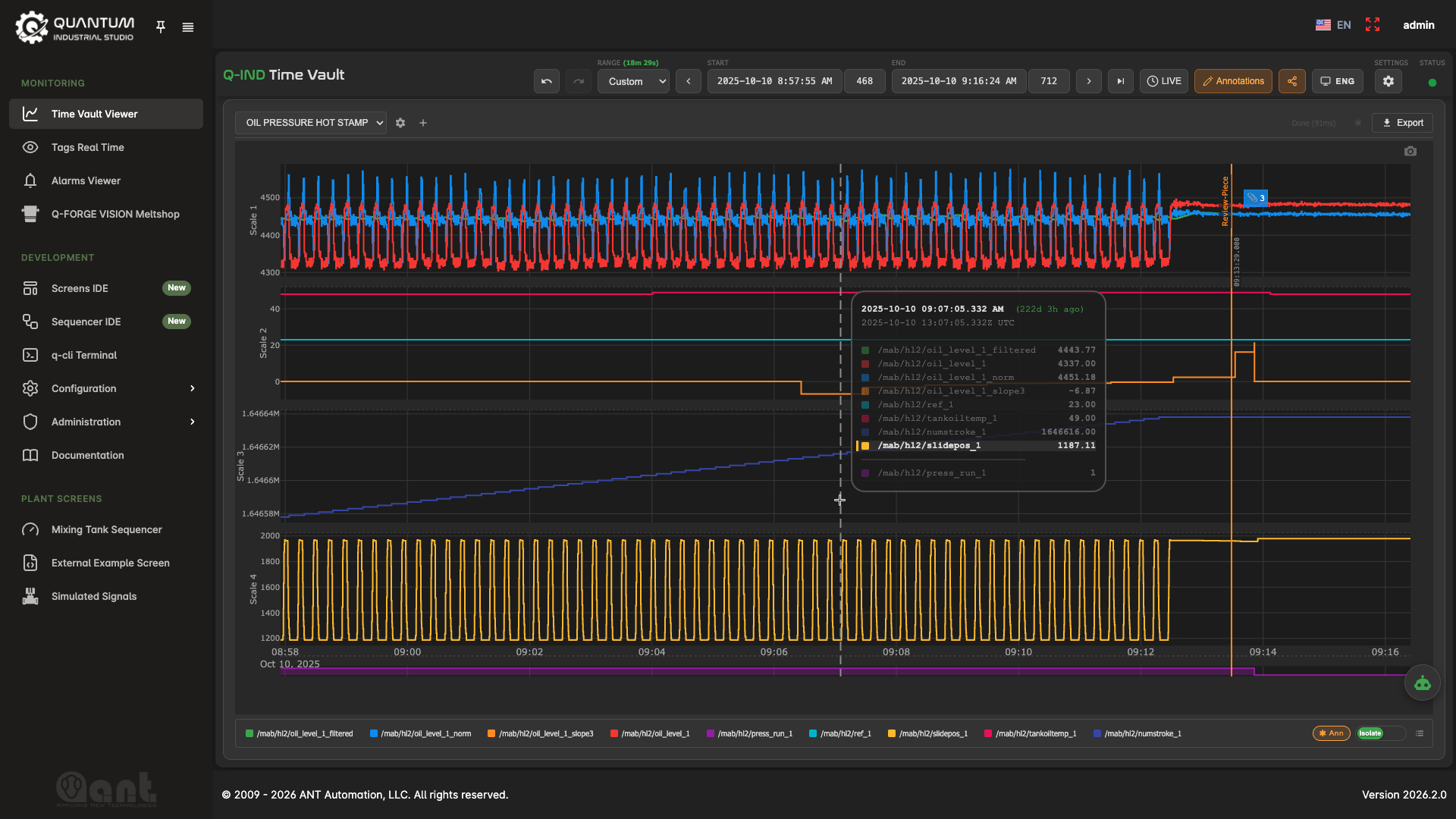Open Screens IDE
This screenshot has width=1456, height=819.
pos(106,288)
